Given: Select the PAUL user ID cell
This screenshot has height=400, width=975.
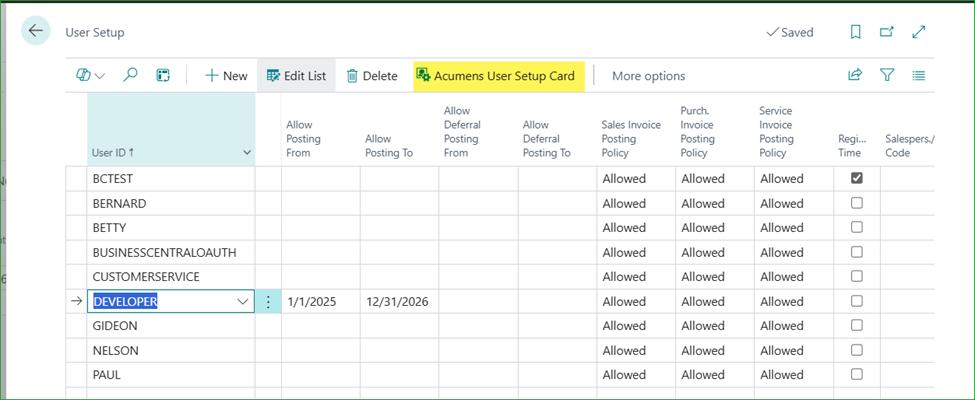Looking at the screenshot, I should [171, 375].
